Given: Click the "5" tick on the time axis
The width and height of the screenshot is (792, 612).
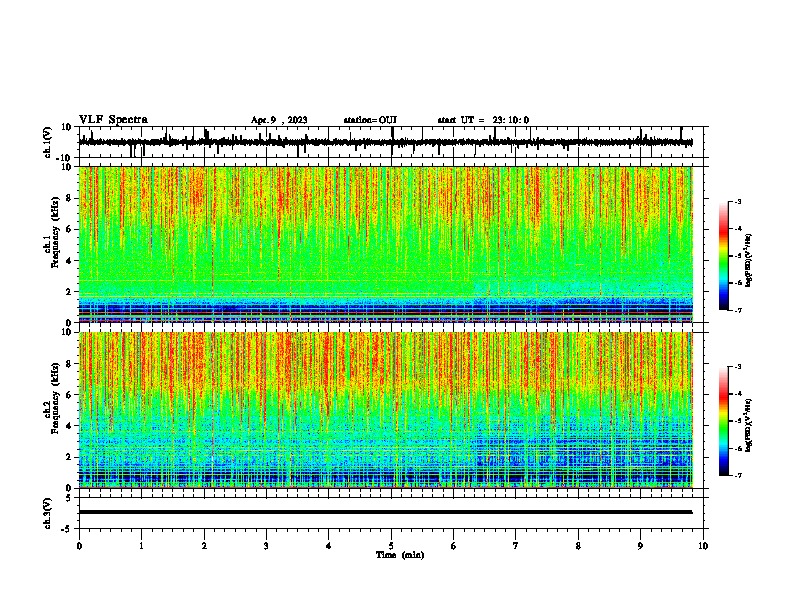Looking at the screenshot, I should (391, 546).
